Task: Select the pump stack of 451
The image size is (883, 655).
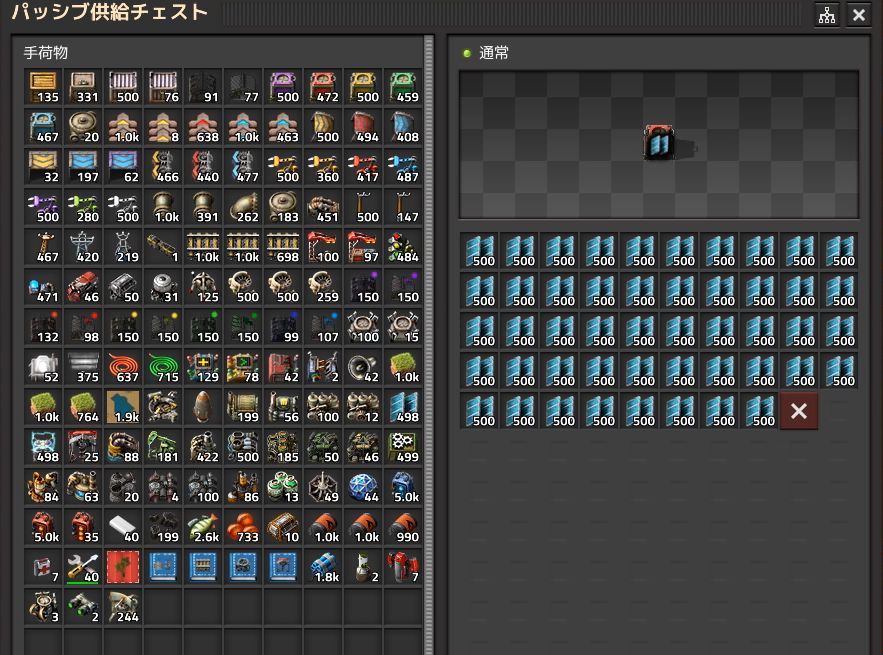Action: click(323, 207)
